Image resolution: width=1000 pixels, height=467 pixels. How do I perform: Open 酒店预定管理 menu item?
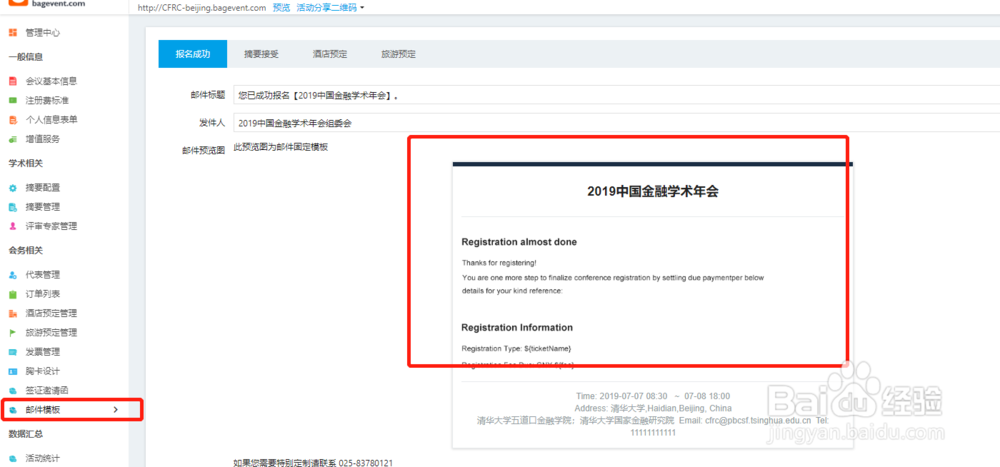coord(51,313)
